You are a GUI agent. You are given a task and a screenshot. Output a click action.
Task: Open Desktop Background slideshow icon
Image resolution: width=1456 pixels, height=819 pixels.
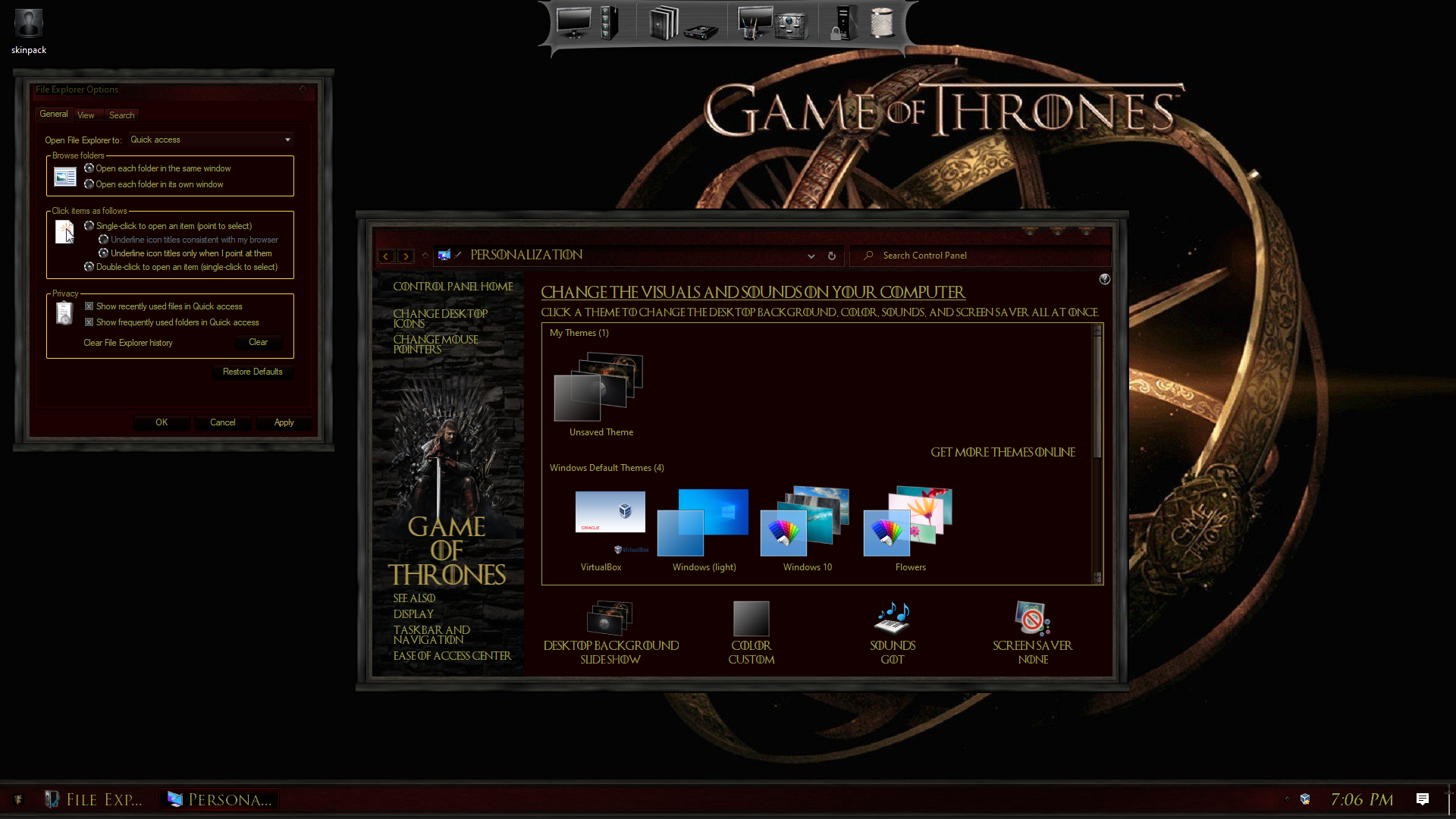tap(610, 619)
